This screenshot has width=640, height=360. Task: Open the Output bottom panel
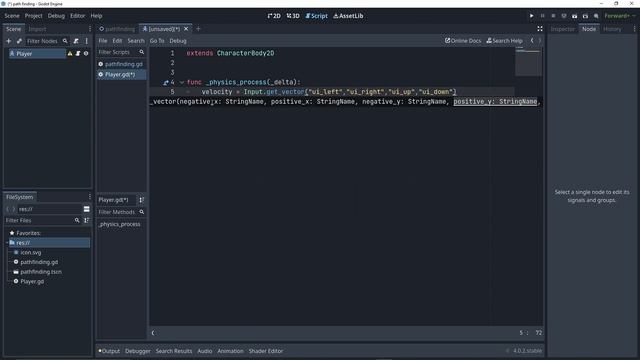pyautogui.click(x=109, y=351)
